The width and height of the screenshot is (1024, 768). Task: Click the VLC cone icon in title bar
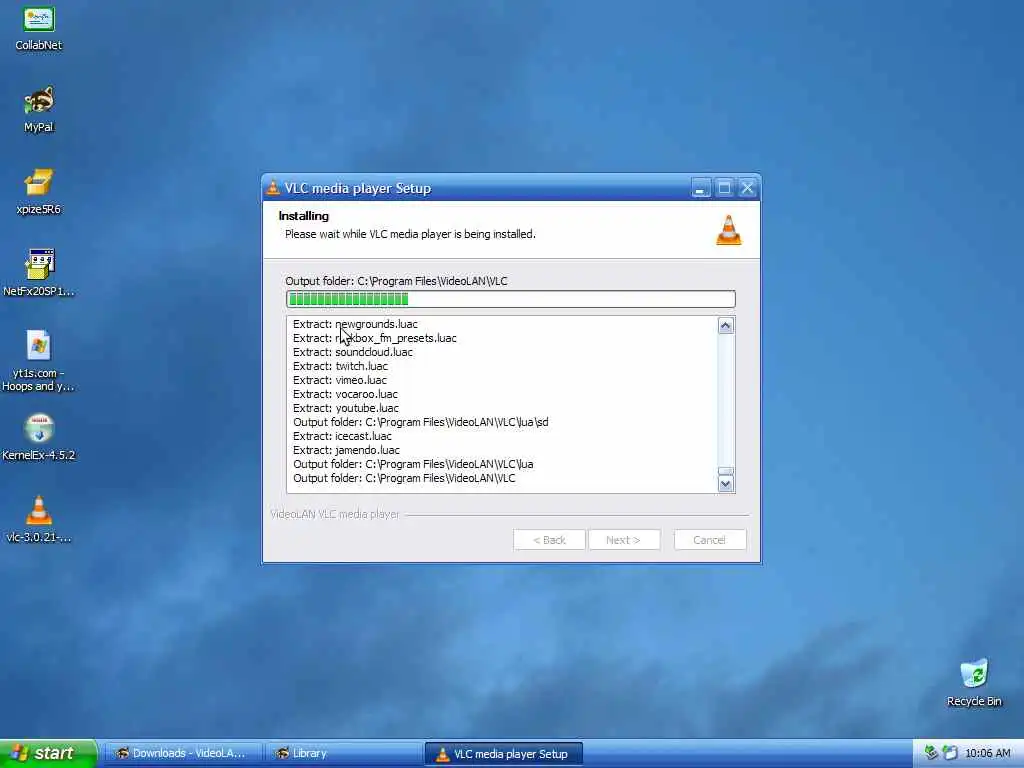273,188
